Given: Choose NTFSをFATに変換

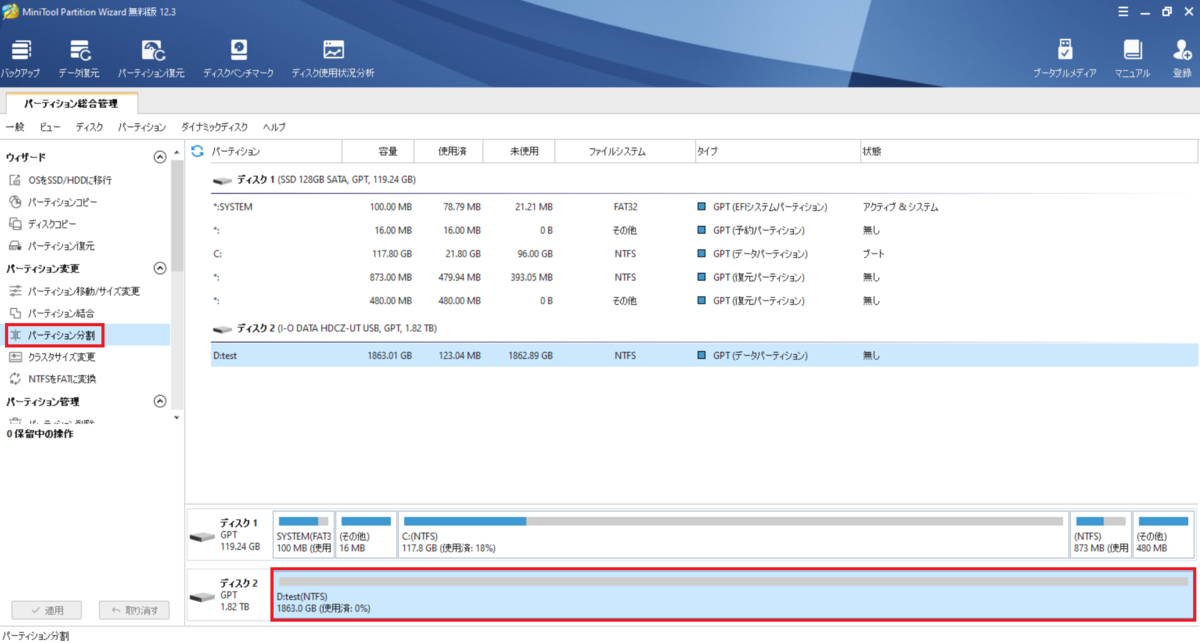Looking at the screenshot, I should (x=53, y=379).
